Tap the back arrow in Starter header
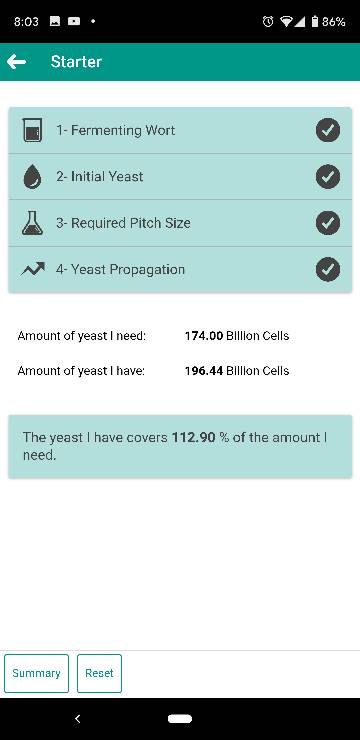Viewport: 360px width, 740px height. (x=17, y=62)
